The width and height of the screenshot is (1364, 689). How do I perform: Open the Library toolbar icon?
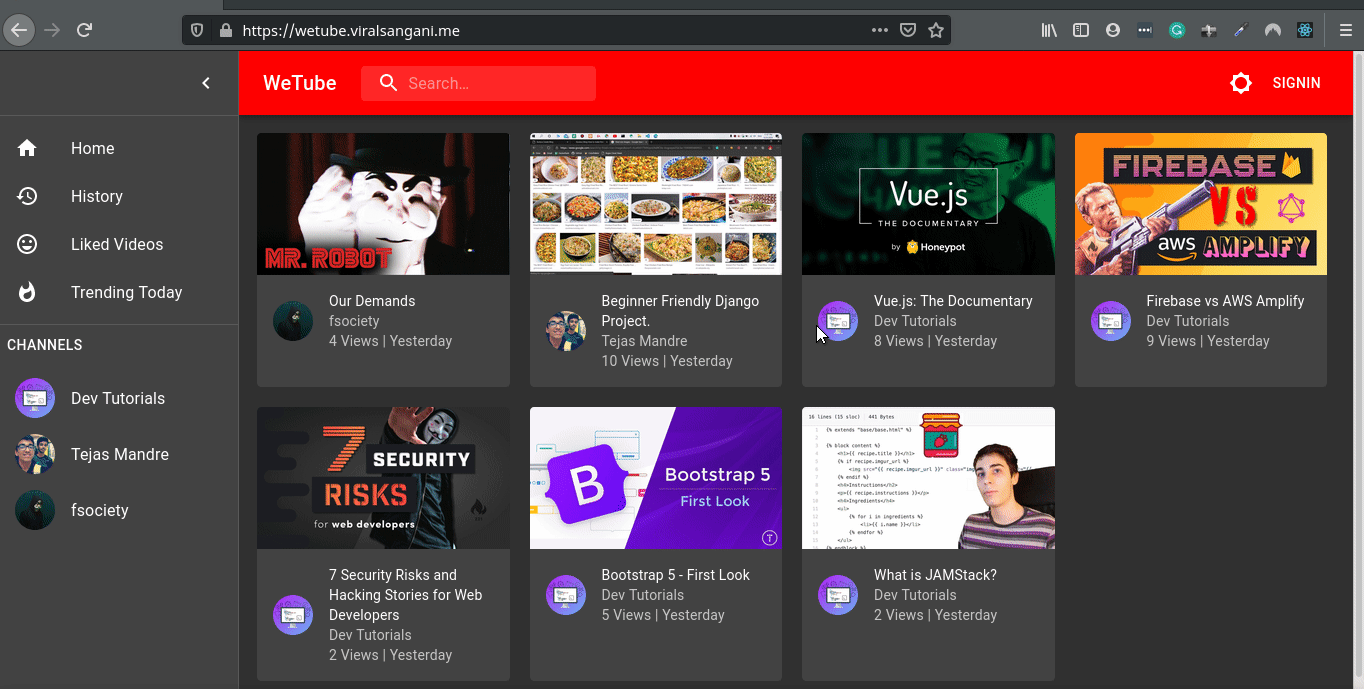[x=1049, y=30]
